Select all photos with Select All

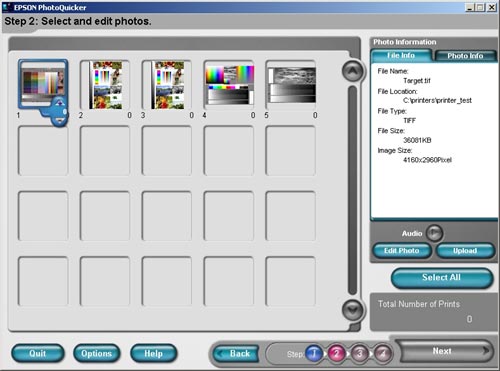pos(442,278)
